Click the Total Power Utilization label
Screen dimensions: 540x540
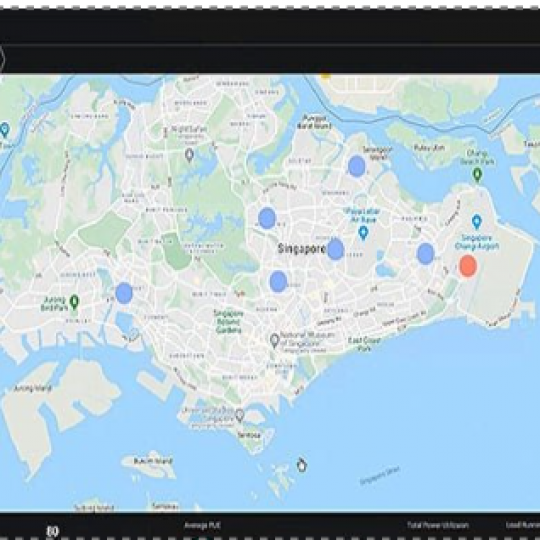438,525
